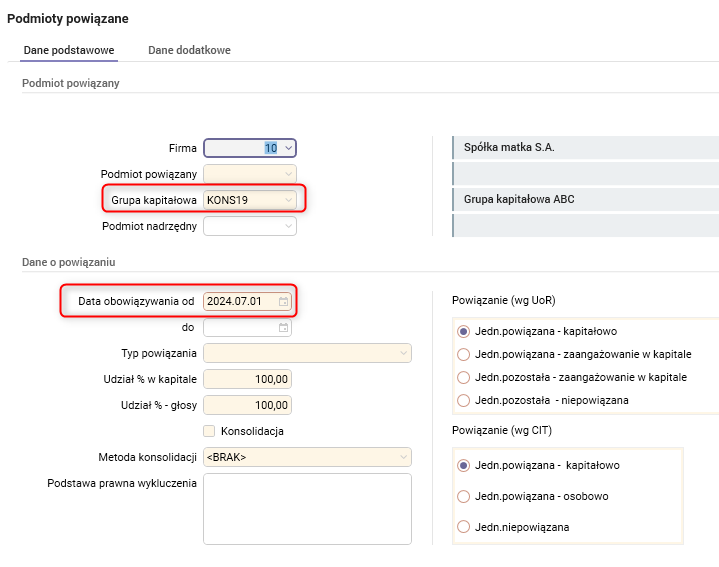The width and height of the screenshot is (719, 567).
Task: Choose Jedn.powiązana - osobowo option
Action: tap(464, 496)
